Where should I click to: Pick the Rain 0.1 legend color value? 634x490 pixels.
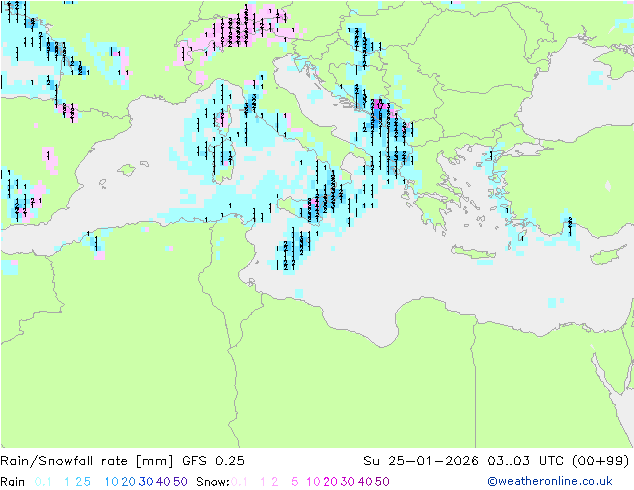(x=43, y=482)
